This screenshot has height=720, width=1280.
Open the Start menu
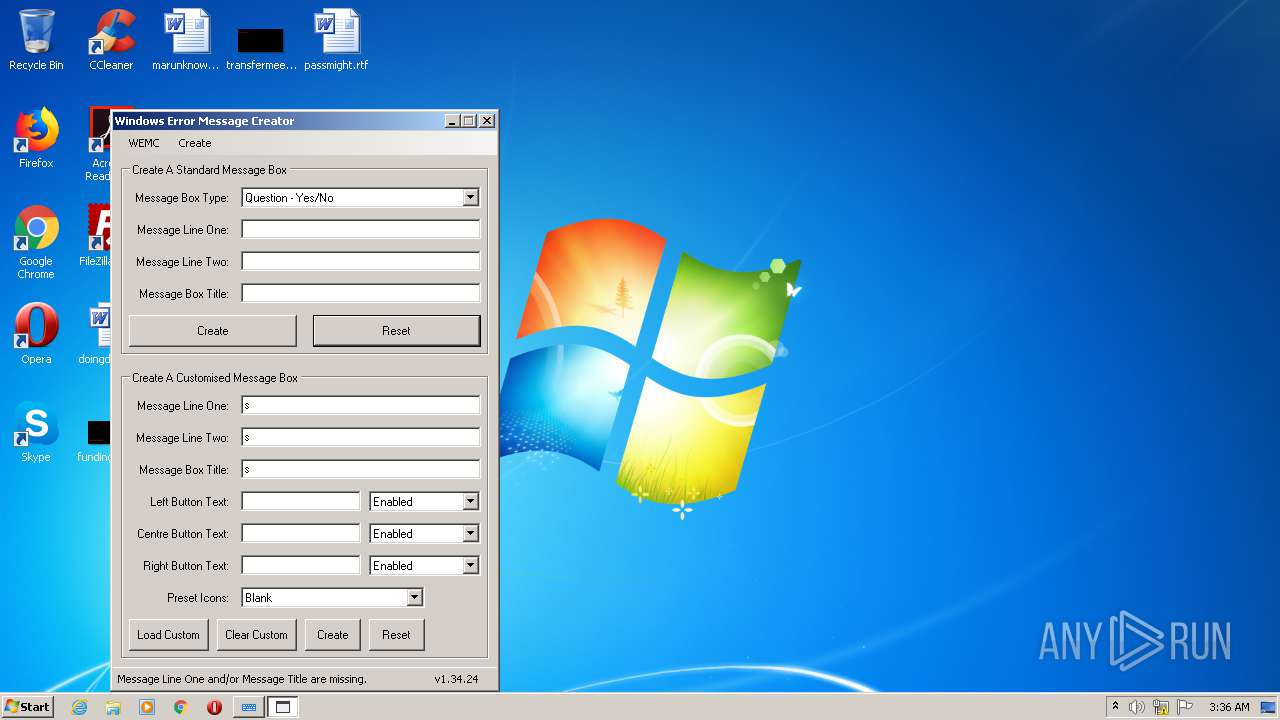[27, 707]
